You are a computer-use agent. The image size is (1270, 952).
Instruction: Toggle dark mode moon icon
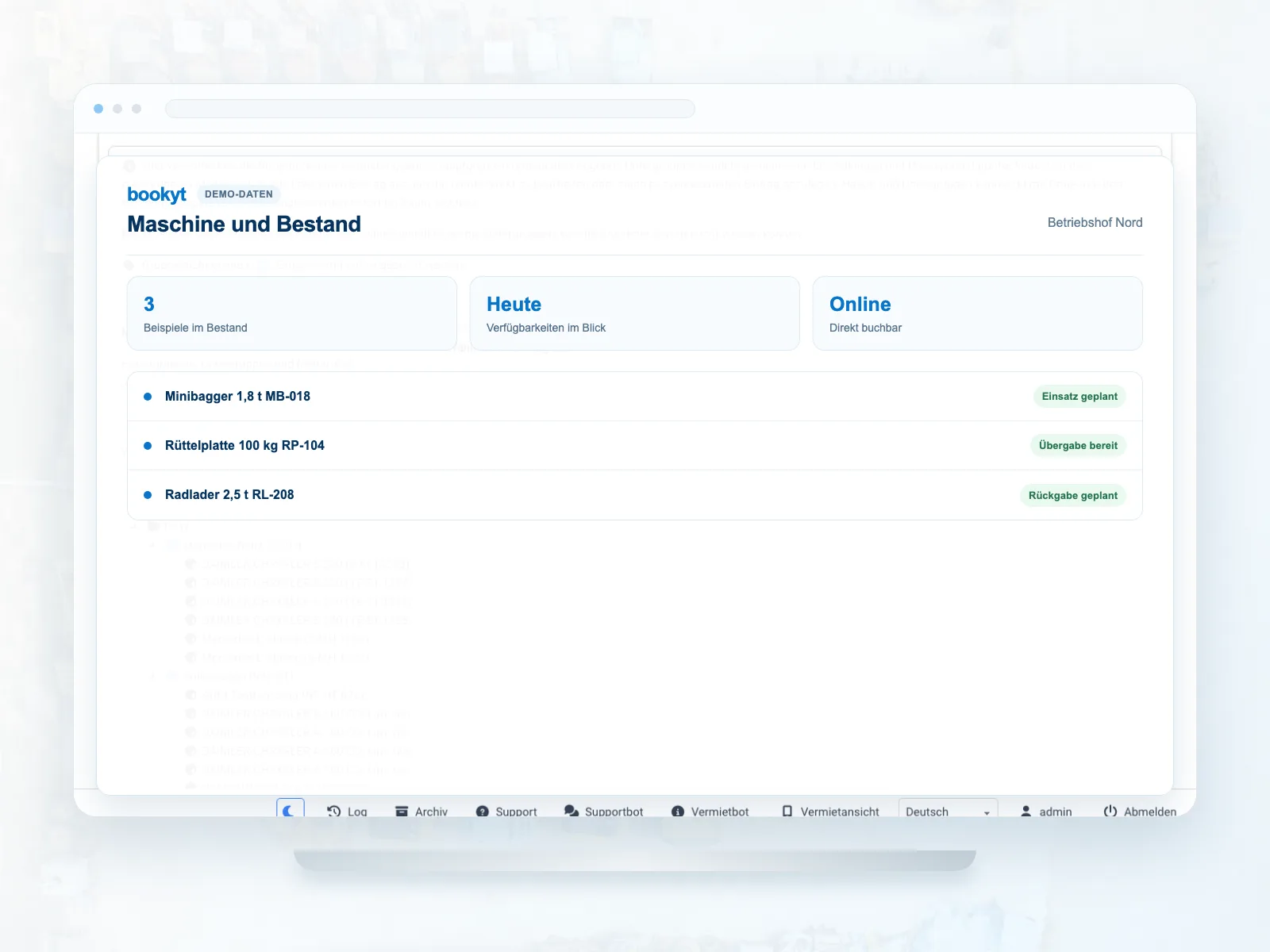click(291, 810)
